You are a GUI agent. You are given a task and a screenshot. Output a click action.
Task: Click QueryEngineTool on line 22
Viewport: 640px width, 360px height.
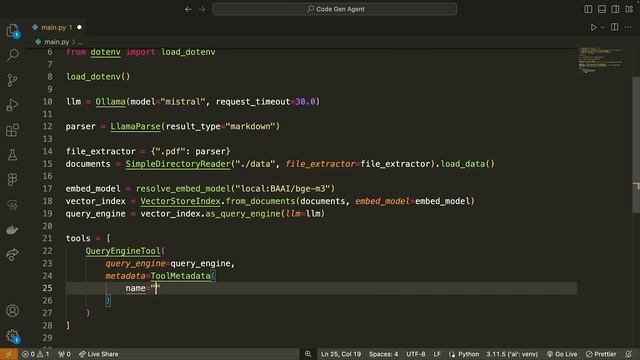click(123, 251)
